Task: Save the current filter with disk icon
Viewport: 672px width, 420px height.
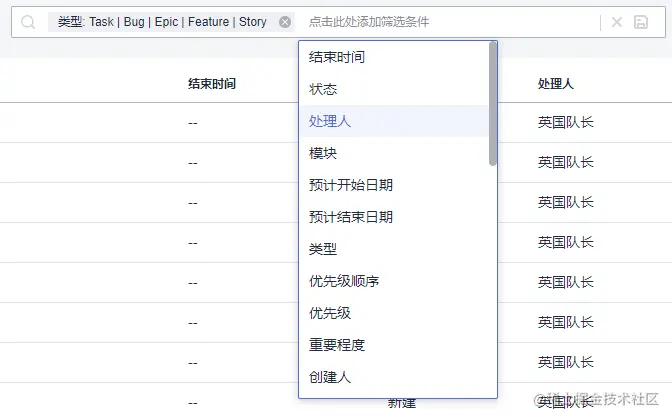Action: click(x=641, y=22)
